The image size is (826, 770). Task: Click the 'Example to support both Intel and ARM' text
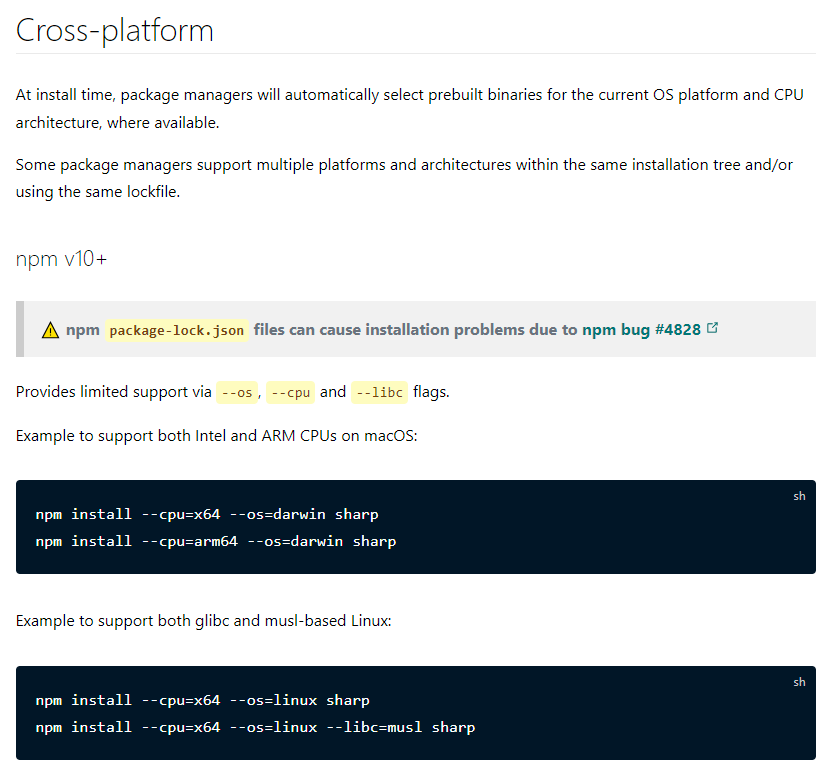217,436
